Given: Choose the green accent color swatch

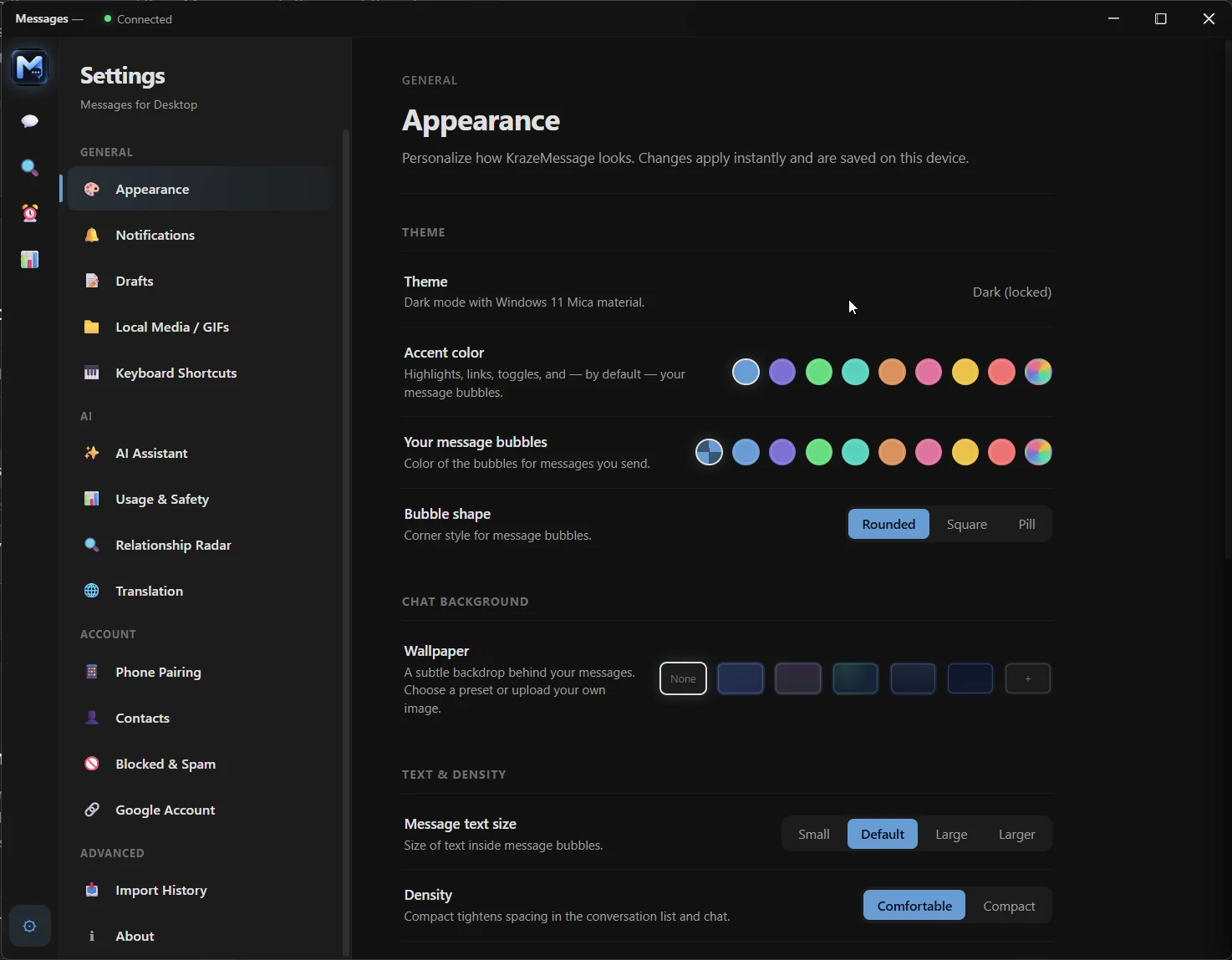Looking at the screenshot, I should click(x=819, y=372).
